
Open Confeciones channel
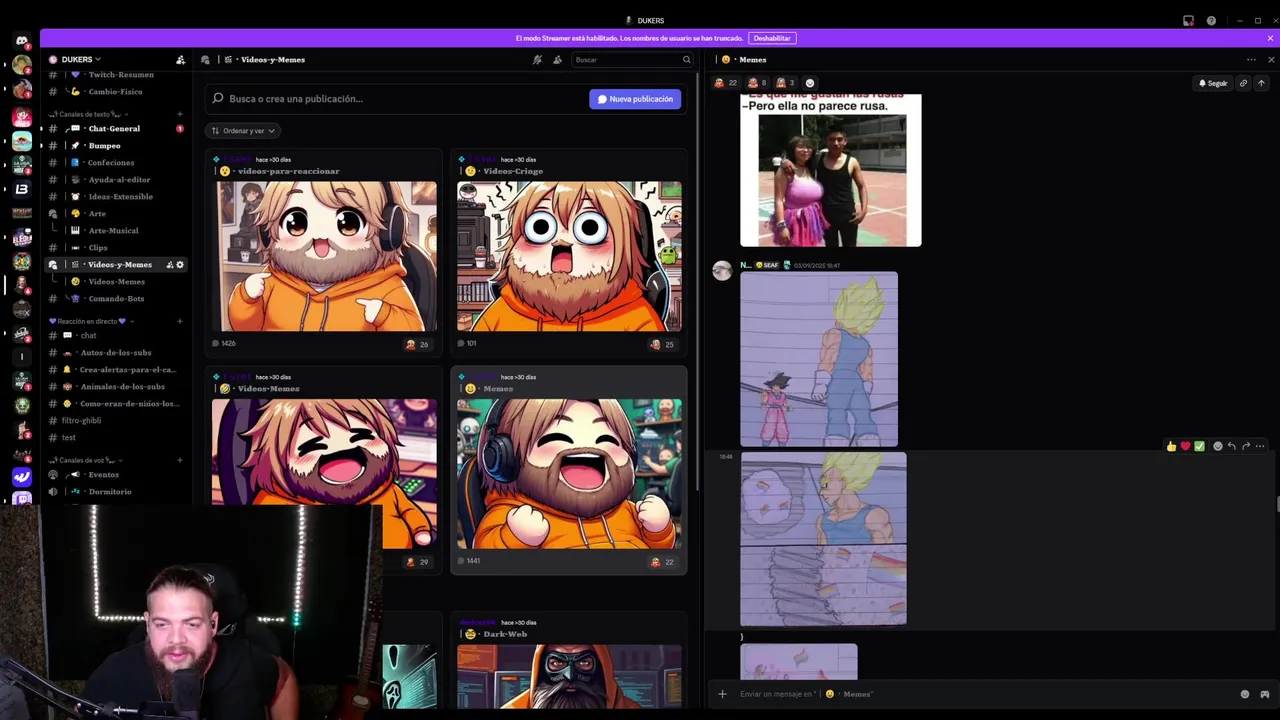(116, 163)
